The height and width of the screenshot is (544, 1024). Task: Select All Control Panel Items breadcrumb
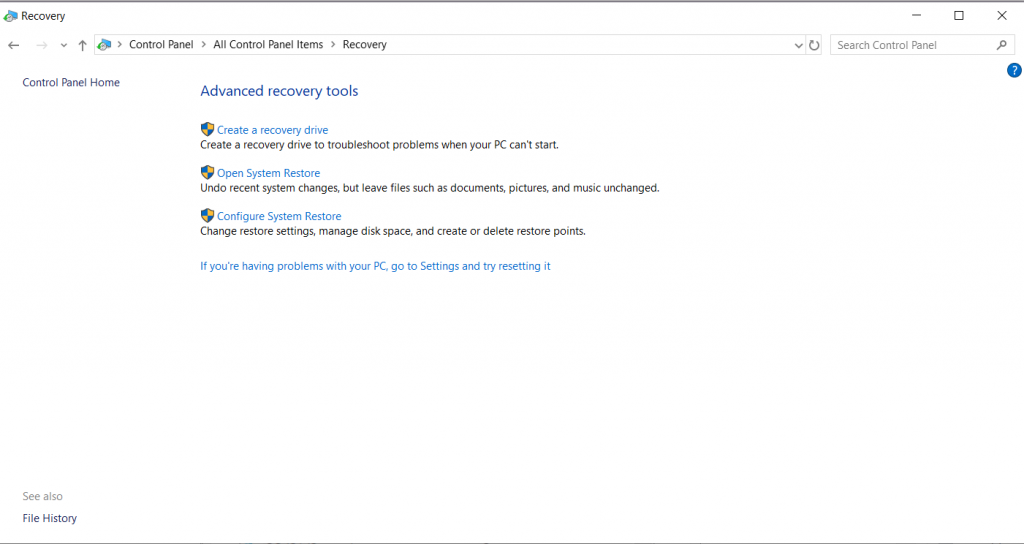coord(268,44)
